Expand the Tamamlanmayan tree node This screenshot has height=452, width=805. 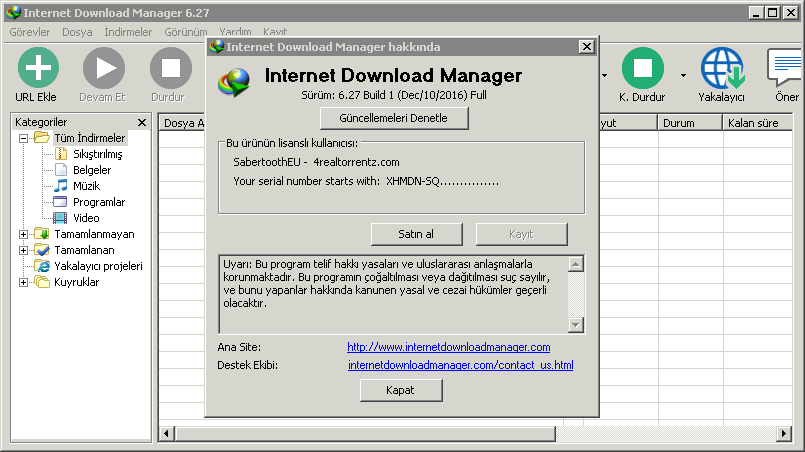(x=23, y=234)
